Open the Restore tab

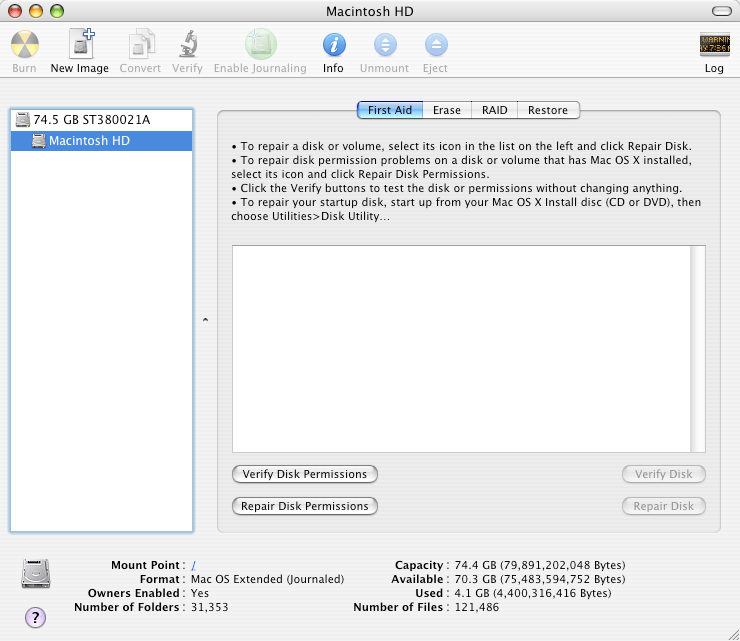pos(548,110)
